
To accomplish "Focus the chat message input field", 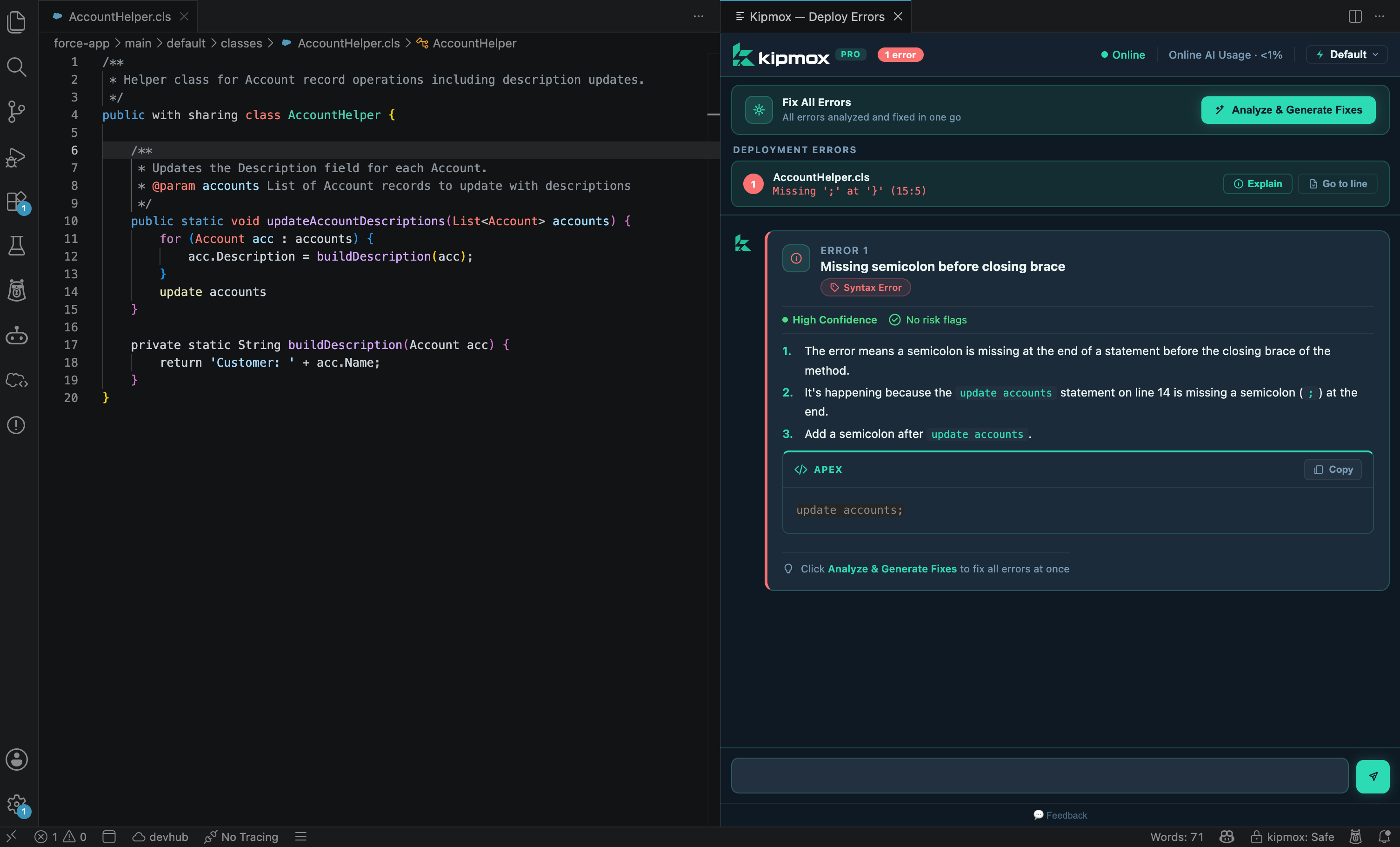I will [1039, 775].
